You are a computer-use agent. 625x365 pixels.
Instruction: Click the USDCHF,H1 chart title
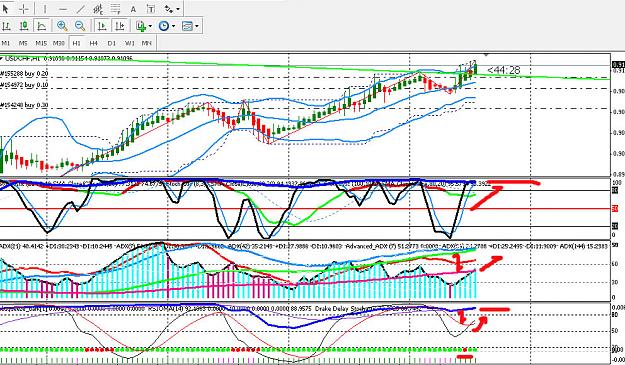point(22,58)
